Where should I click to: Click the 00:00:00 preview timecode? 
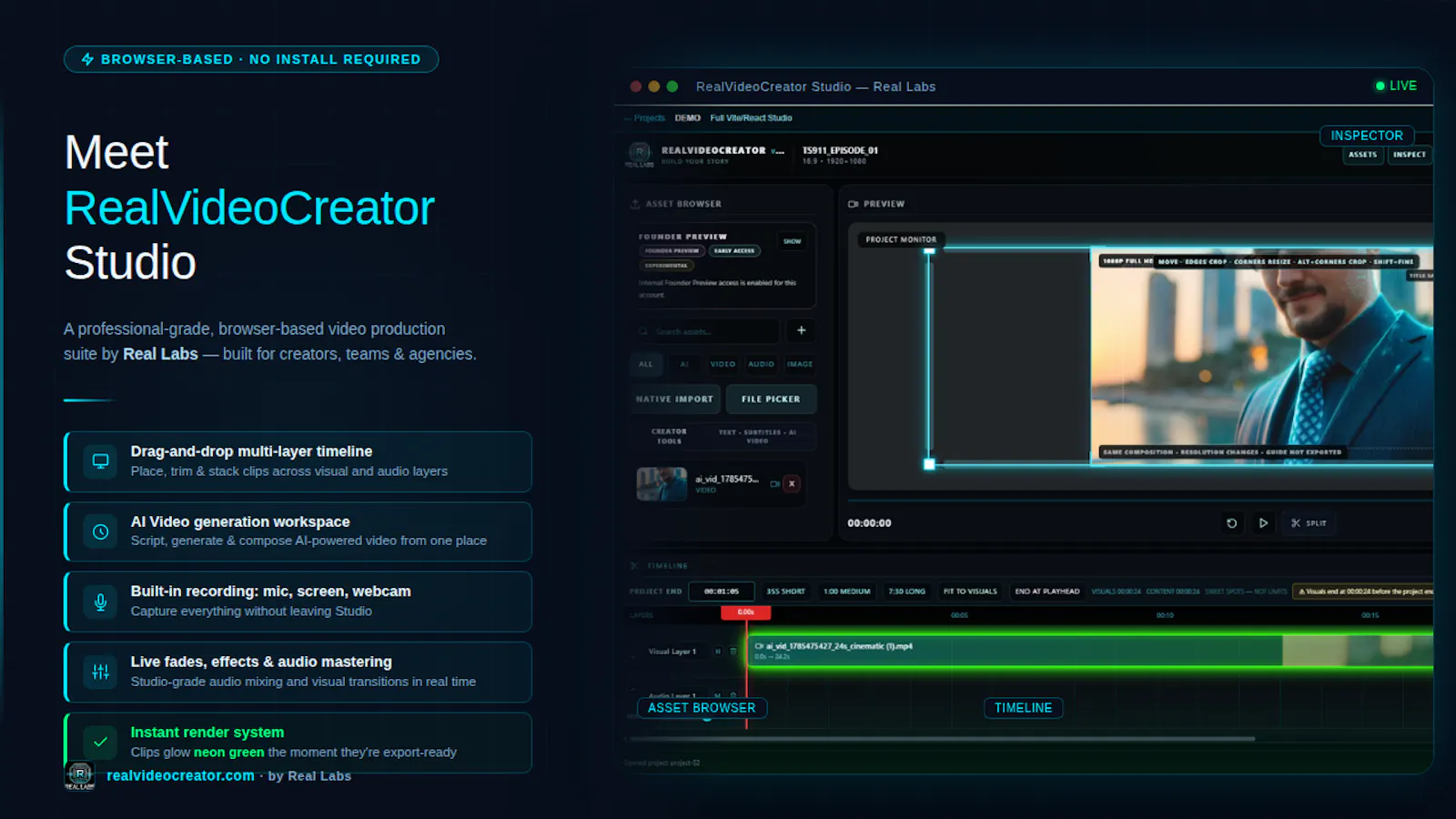[x=869, y=523]
